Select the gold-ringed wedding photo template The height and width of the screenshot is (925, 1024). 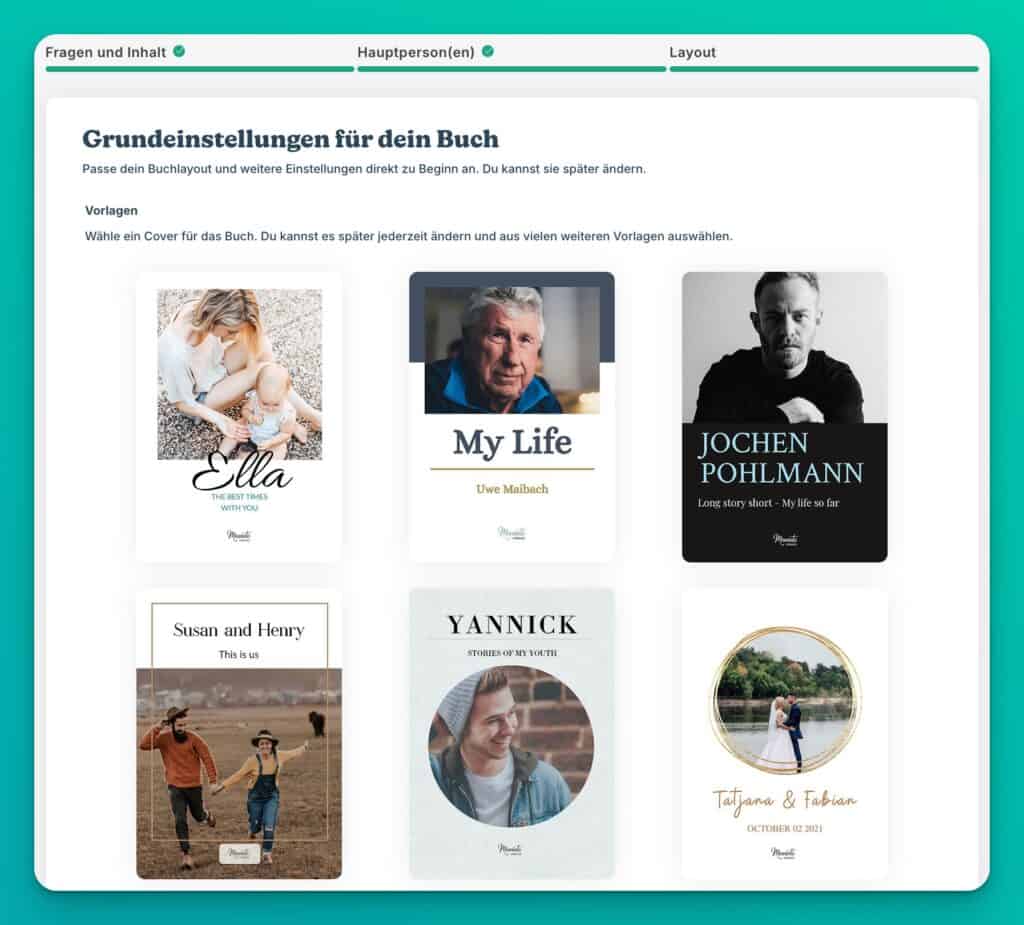tap(784, 700)
